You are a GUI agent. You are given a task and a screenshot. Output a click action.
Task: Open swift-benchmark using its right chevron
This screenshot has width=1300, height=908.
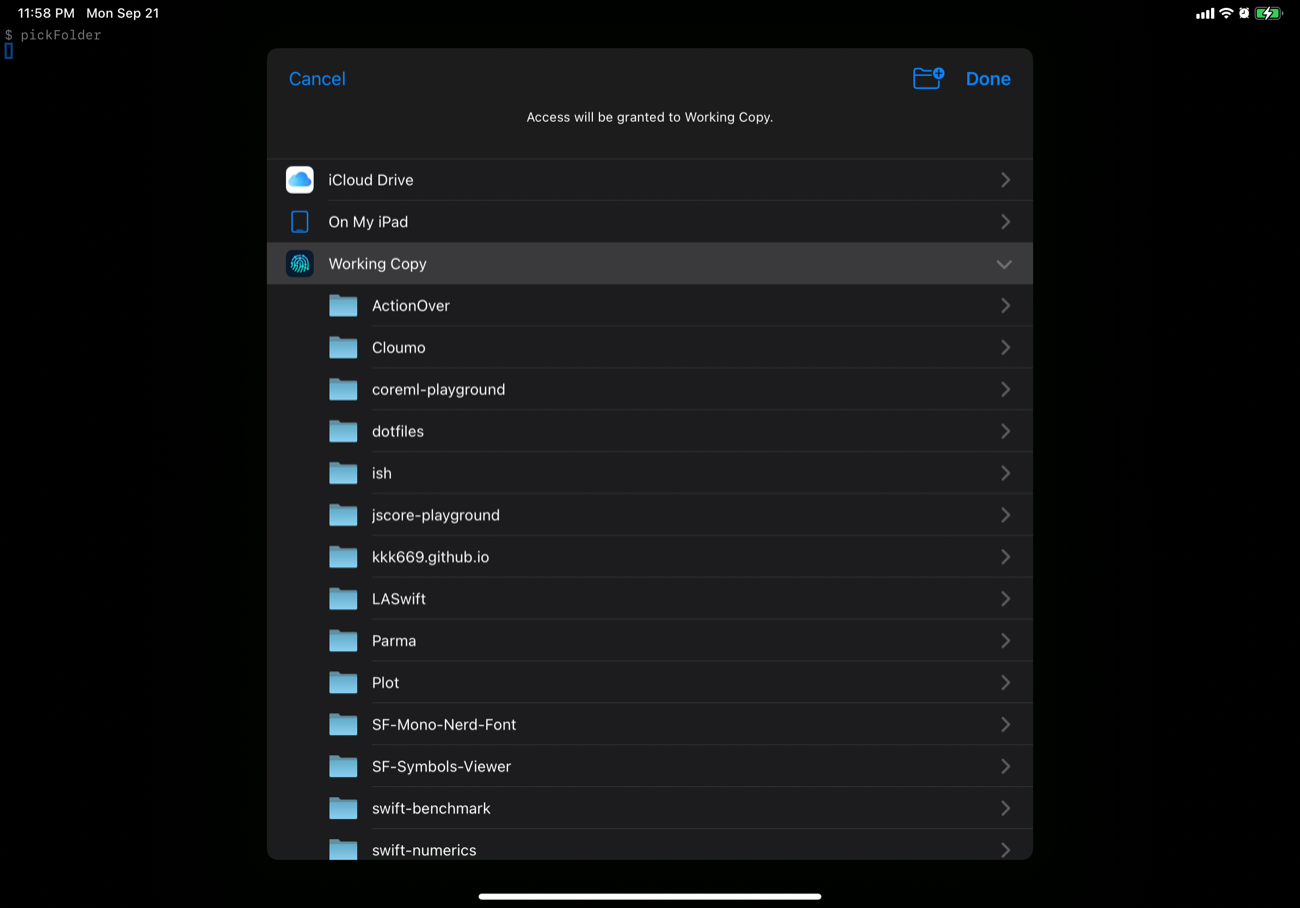tap(1005, 809)
